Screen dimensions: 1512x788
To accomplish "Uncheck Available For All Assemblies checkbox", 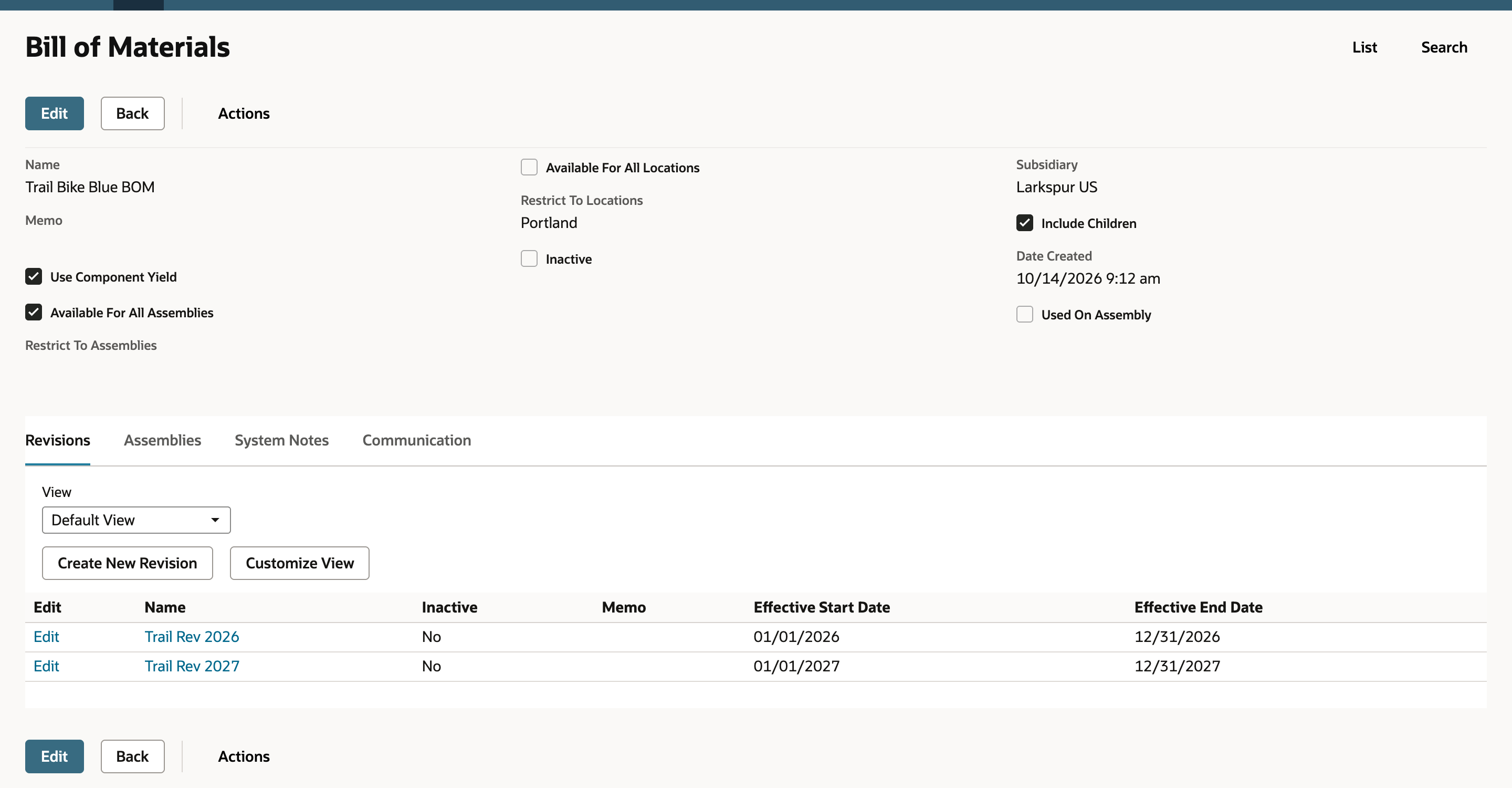I will point(34,313).
